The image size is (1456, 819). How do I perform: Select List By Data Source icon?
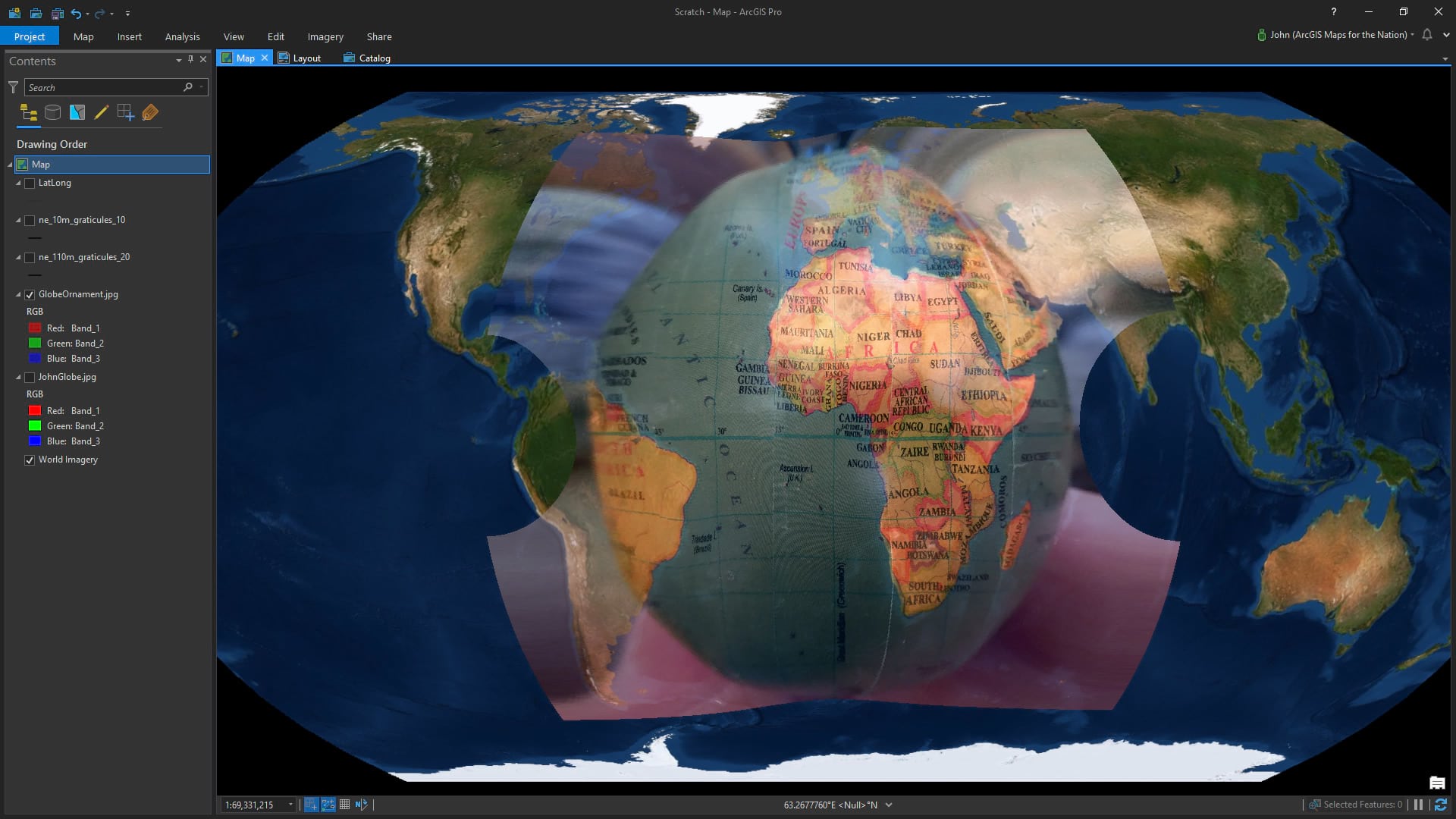(52, 113)
